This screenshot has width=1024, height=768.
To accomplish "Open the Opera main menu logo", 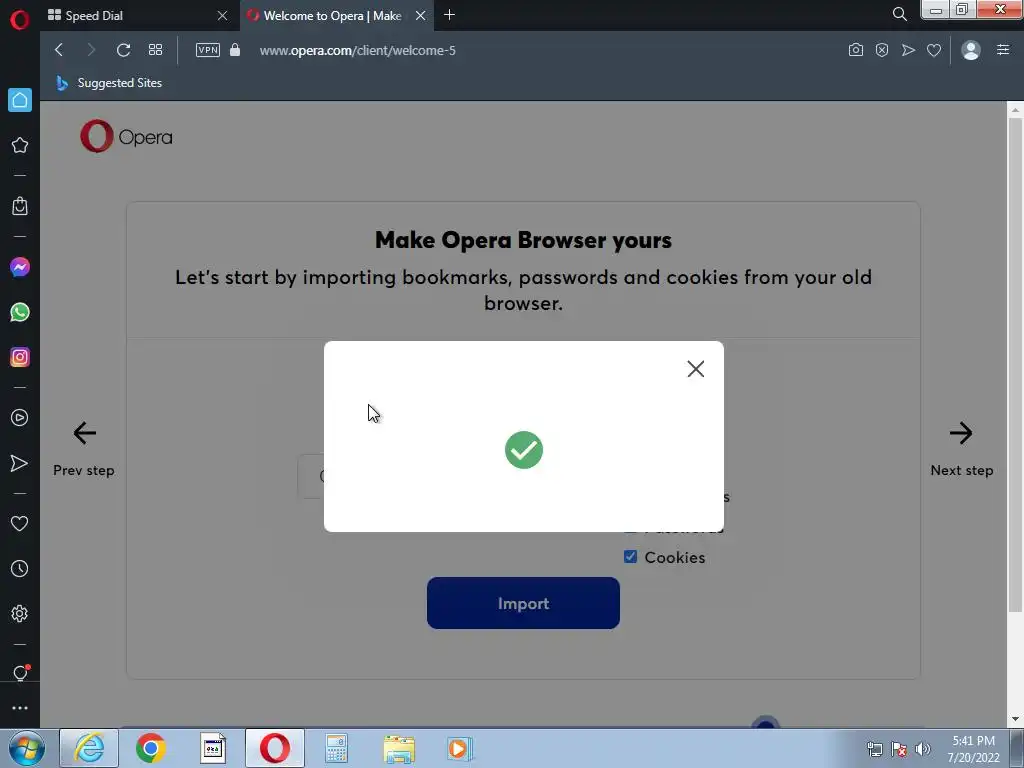I will [20, 20].
